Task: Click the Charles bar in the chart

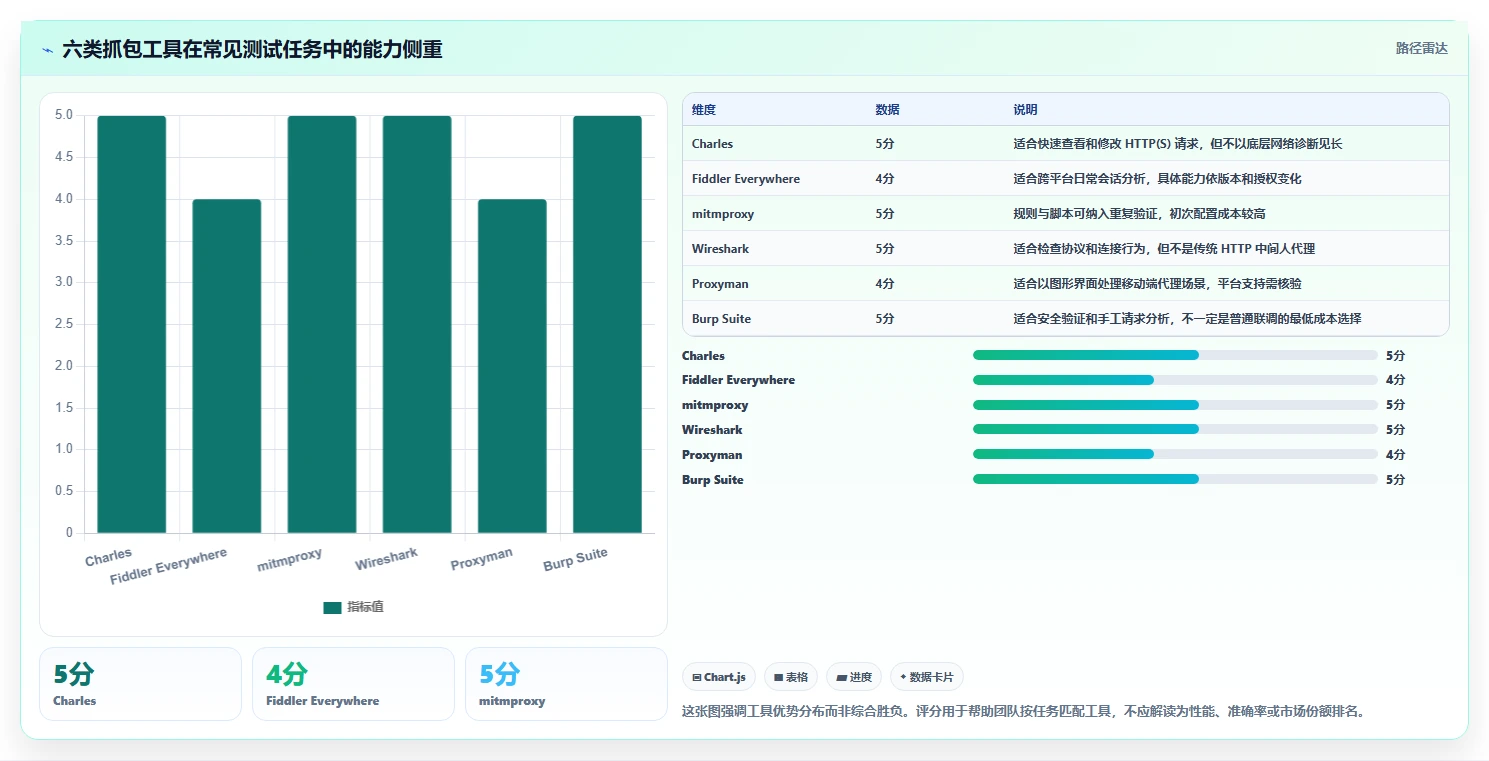Action: click(x=132, y=324)
